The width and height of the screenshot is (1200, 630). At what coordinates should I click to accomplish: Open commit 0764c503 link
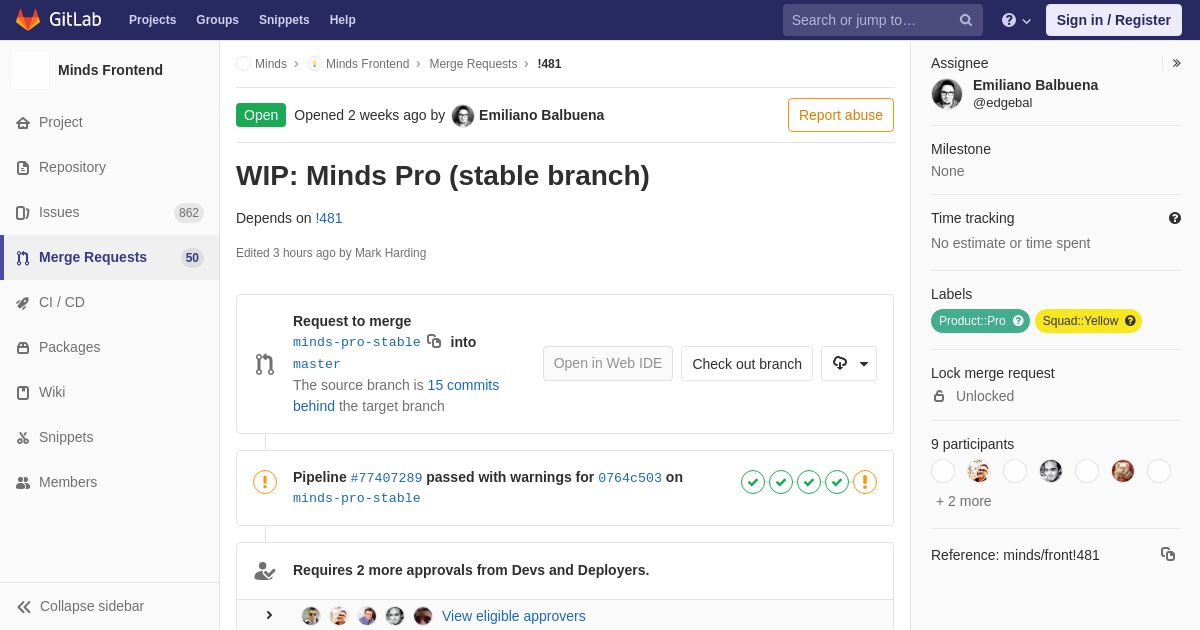(x=630, y=478)
